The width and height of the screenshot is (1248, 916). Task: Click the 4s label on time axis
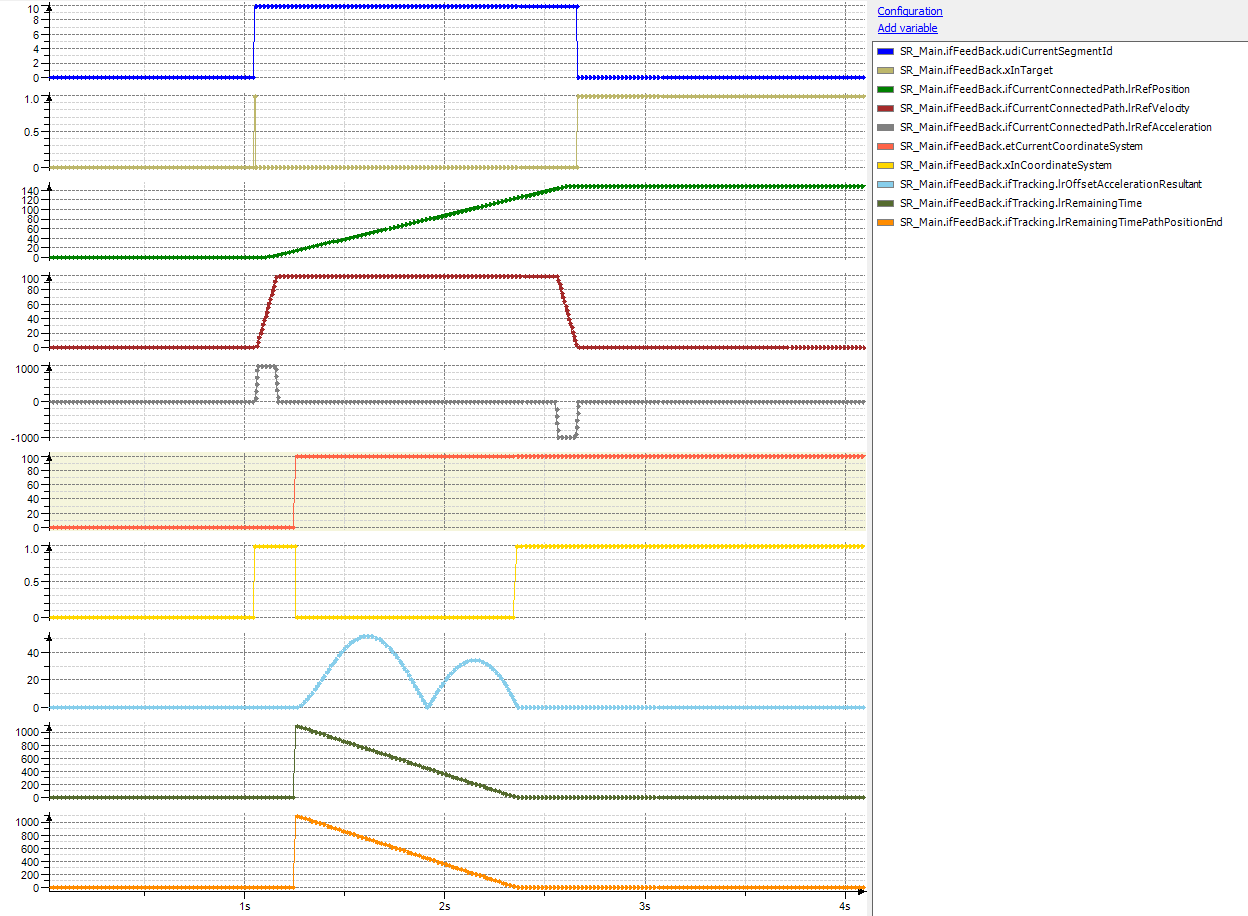(844, 906)
